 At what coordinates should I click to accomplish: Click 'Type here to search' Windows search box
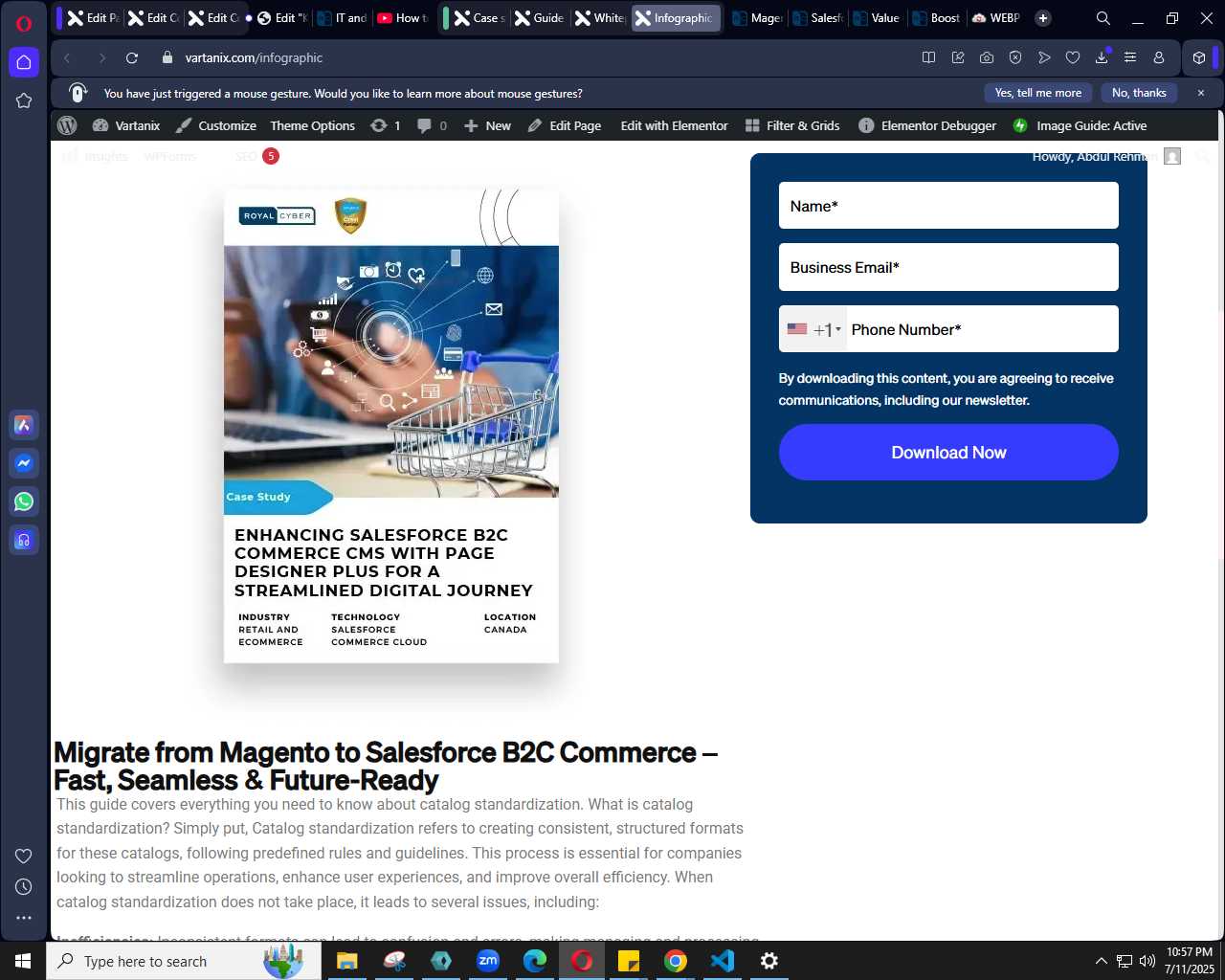[x=184, y=961]
